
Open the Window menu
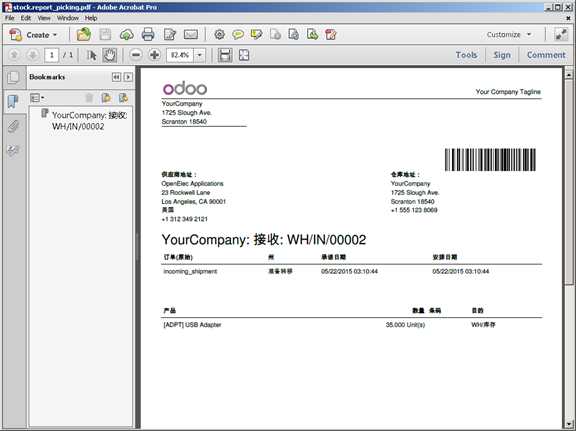point(68,18)
